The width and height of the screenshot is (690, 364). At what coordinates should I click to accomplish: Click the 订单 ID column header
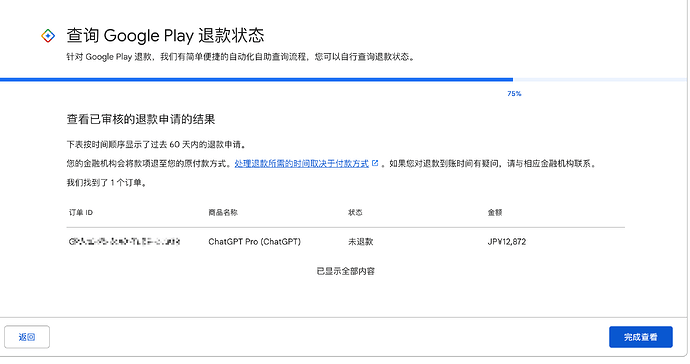click(x=81, y=213)
